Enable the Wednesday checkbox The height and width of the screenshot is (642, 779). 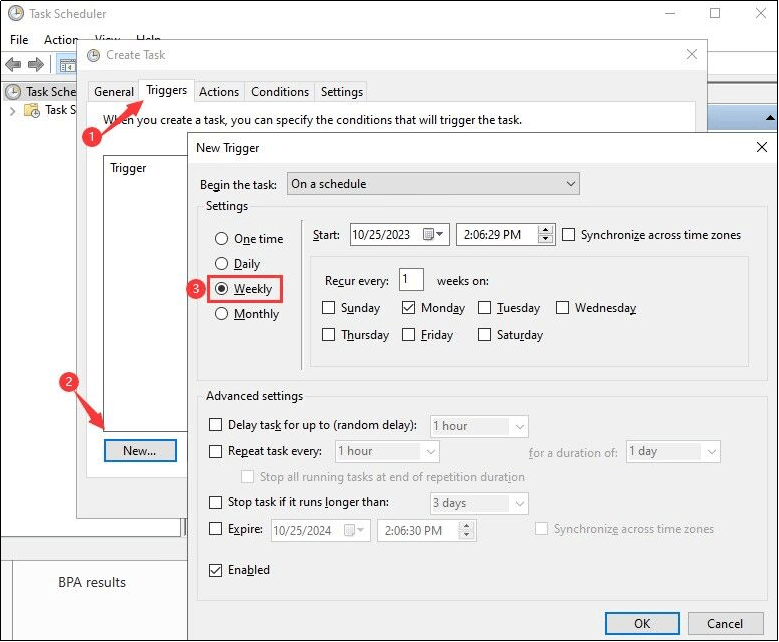(x=562, y=308)
